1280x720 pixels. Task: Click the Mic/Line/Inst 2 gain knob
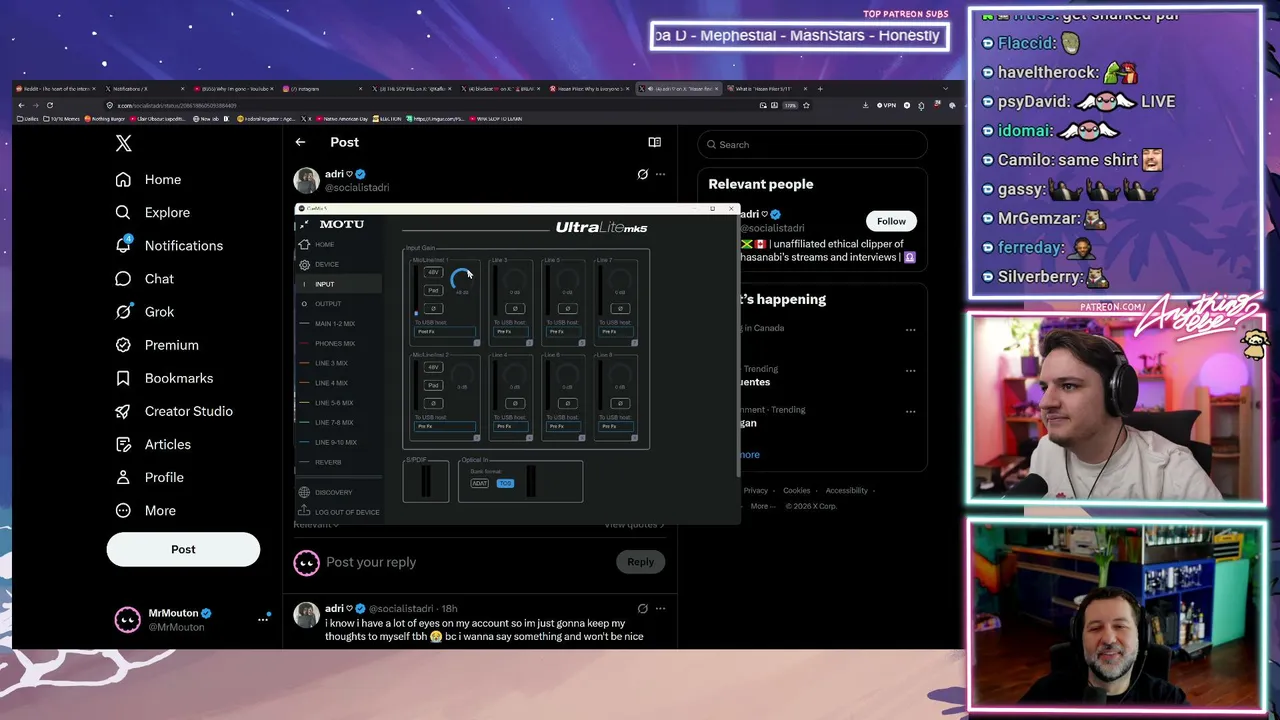[462, 374]
